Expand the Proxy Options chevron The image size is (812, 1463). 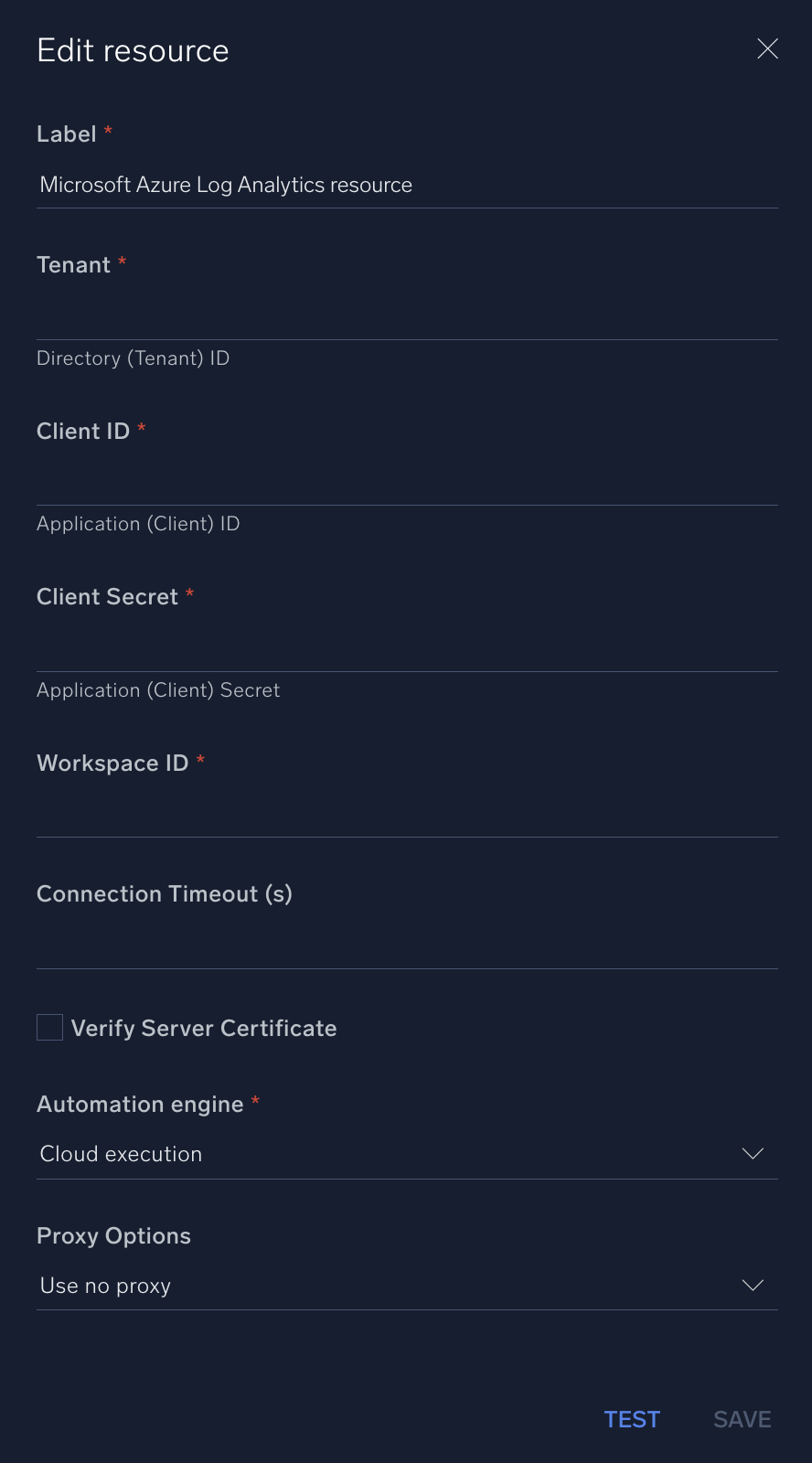(x=752, y=1285)
